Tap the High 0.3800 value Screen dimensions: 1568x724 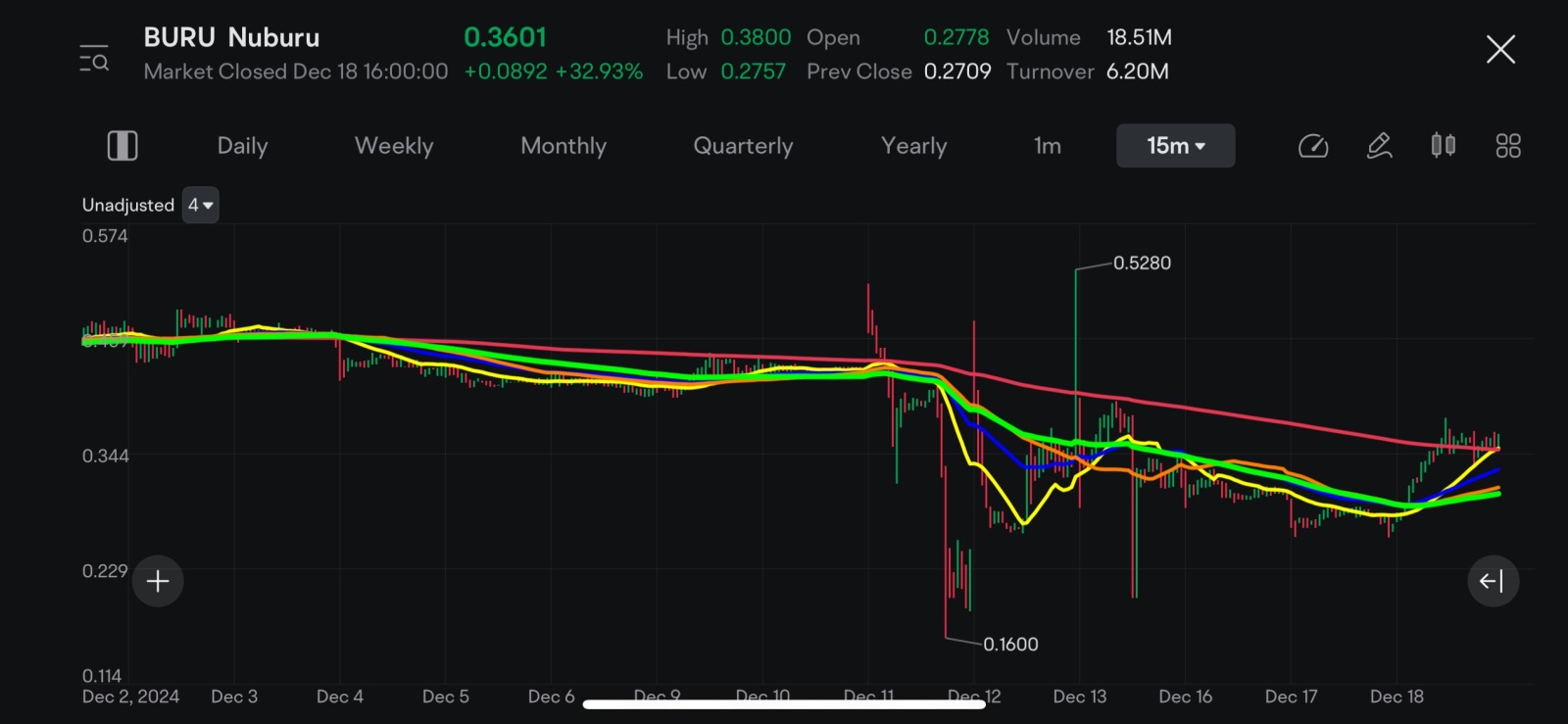756,37
